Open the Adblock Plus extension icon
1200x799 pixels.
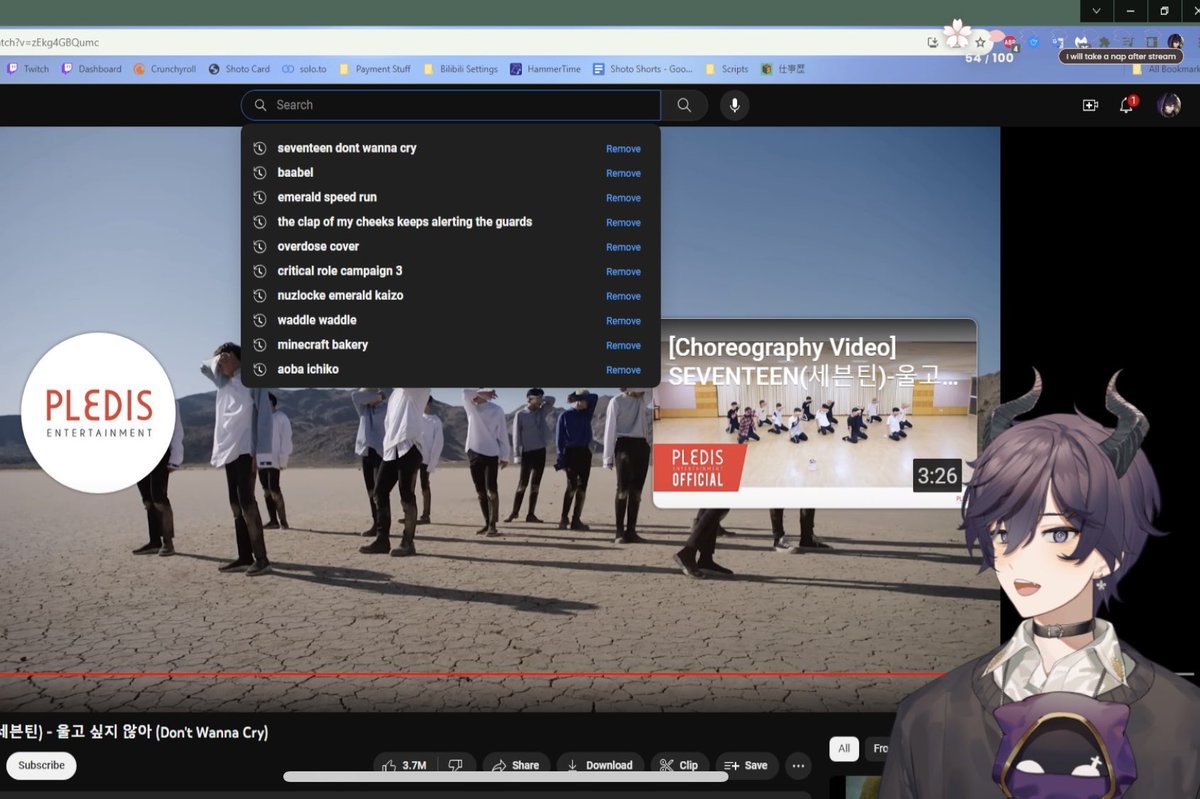[1010, 43]
